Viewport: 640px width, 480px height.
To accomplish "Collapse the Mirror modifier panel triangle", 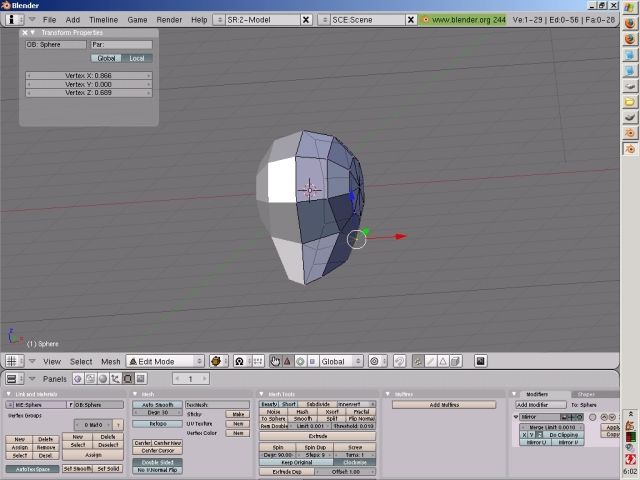I will pyautogui.click(x=516, y=417).
